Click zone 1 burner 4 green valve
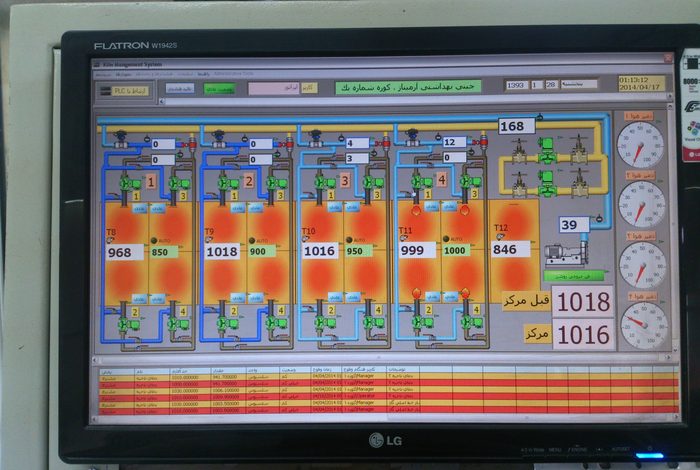 pos(178,324)
